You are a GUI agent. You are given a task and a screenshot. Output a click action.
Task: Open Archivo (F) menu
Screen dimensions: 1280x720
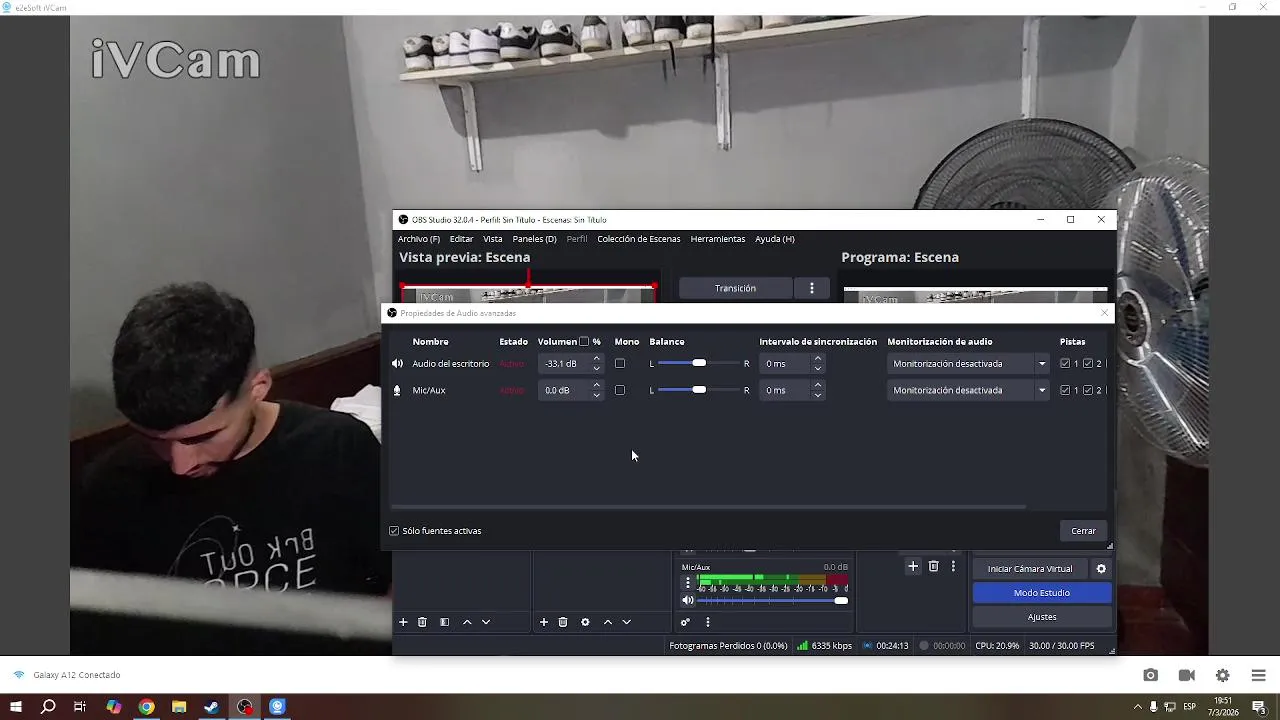pyautogui.click(x=419, y=239)
